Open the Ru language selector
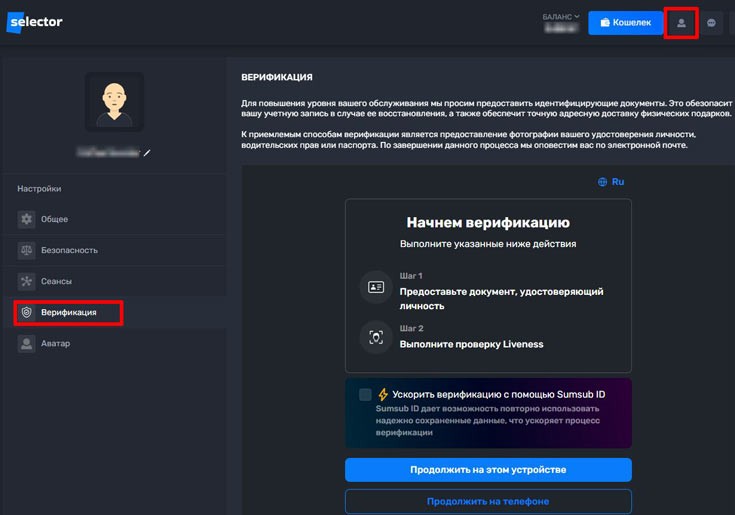The height and width of the screenshot is (515, 735). coord(617,182)
